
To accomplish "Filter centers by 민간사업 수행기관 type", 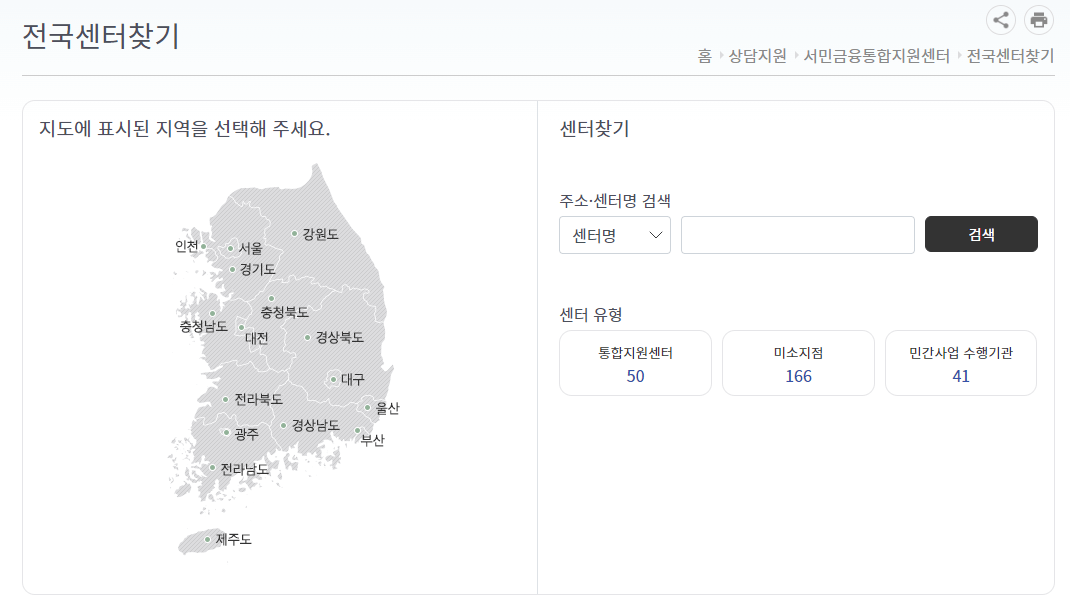I will point(960,363).
